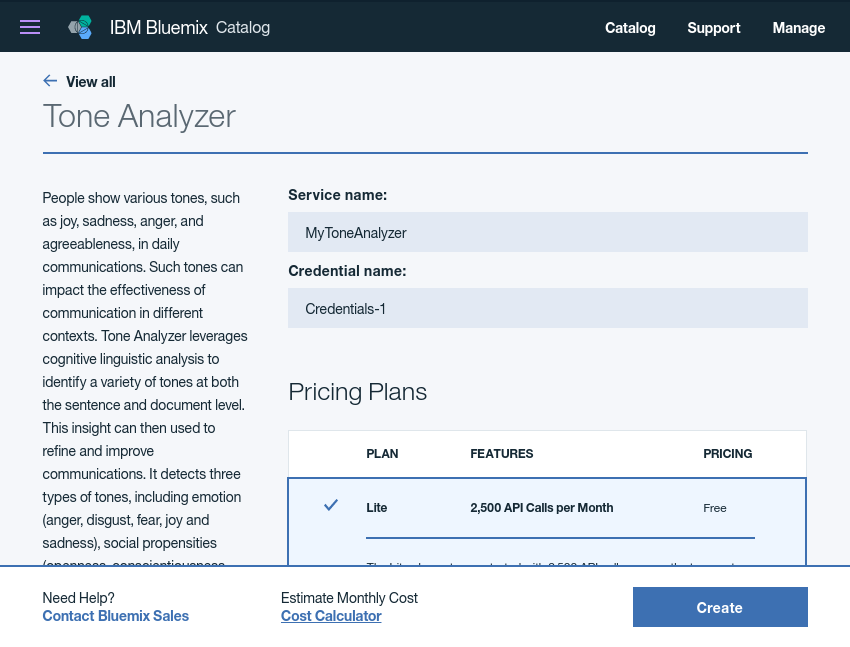Click the 2,500 API Calls per Month text
The image size is (850, 647).
coord(542,508)
